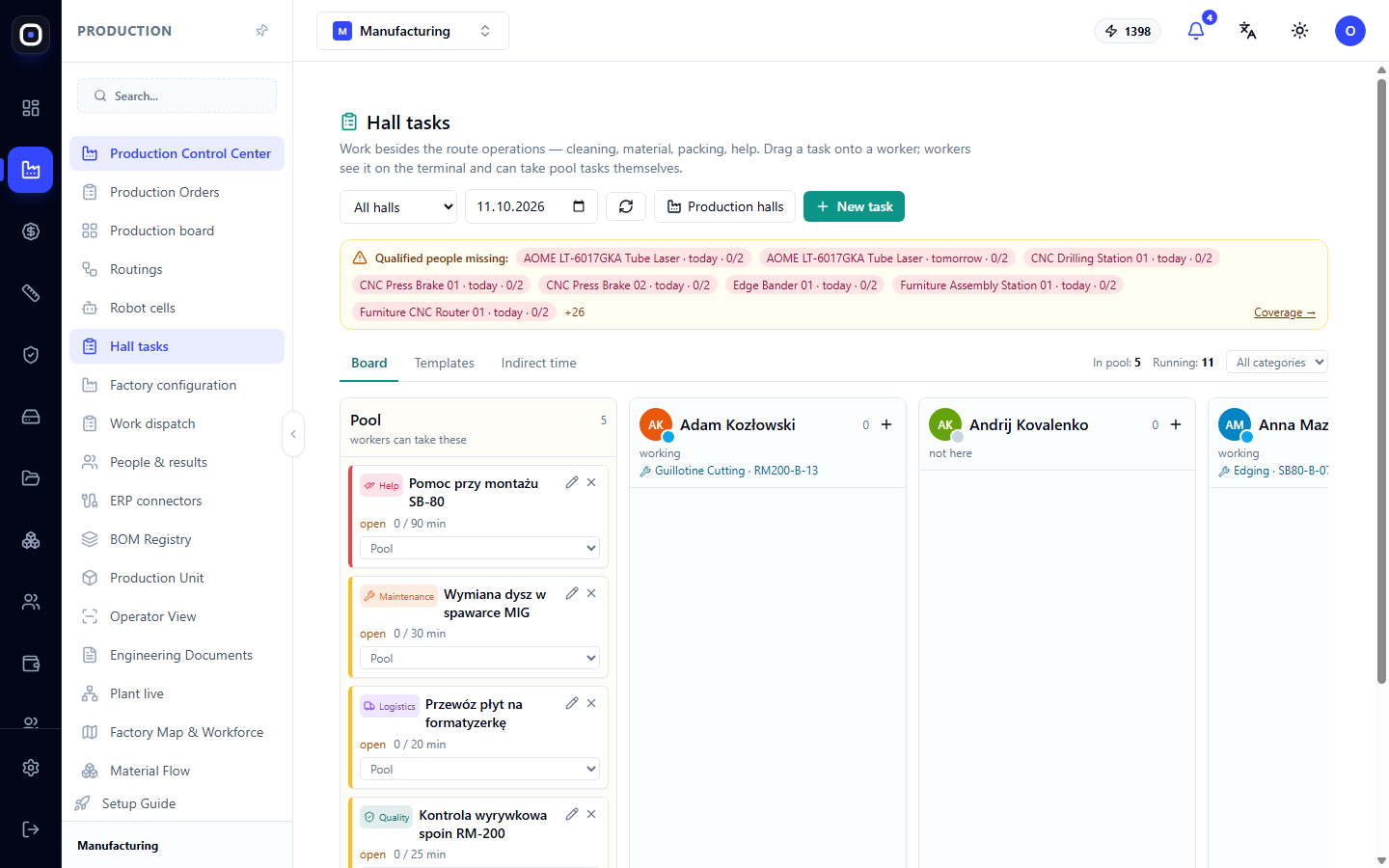Click the sidebar Search field
1389x868 pixels.
[177, 95]
